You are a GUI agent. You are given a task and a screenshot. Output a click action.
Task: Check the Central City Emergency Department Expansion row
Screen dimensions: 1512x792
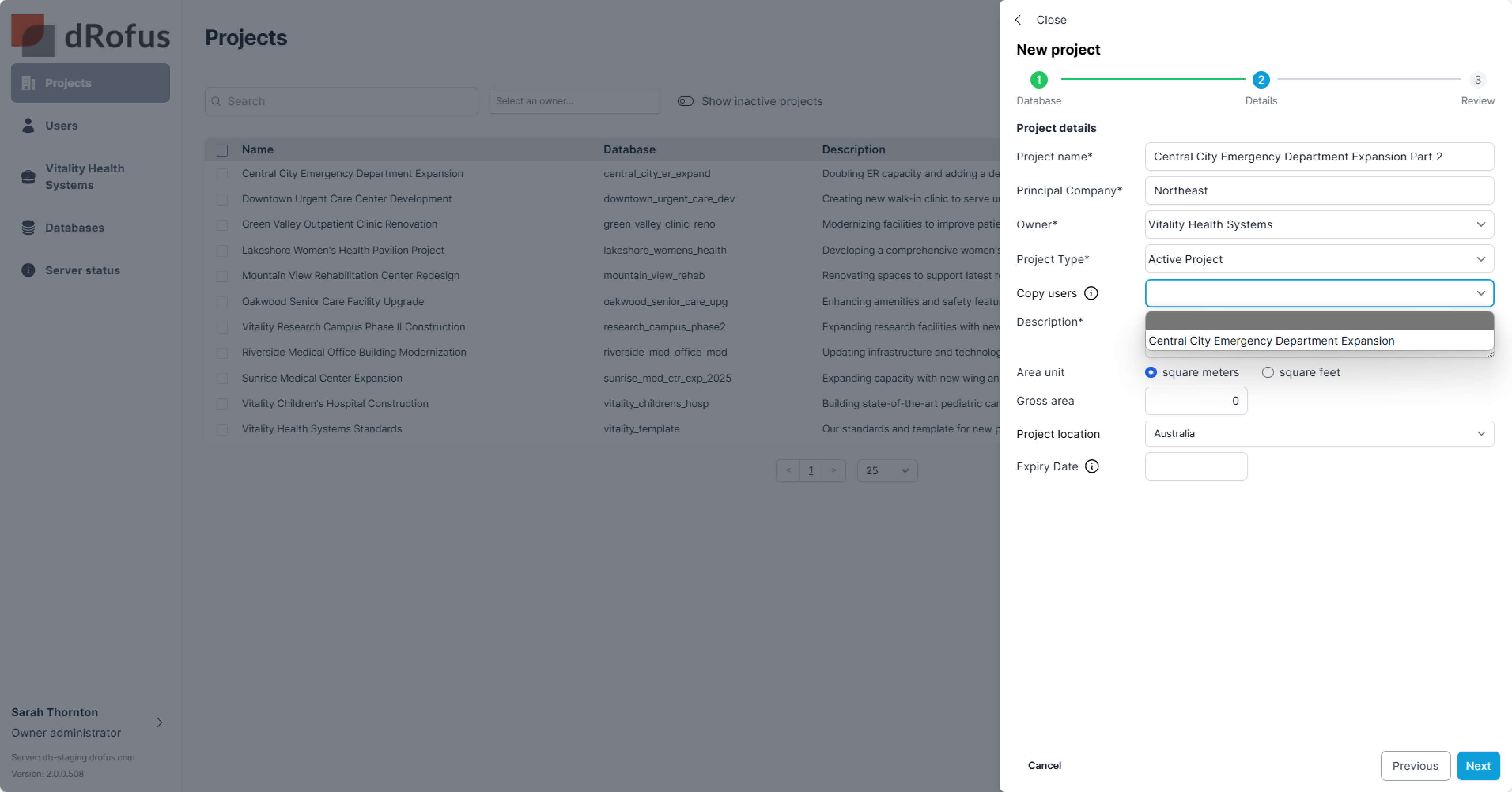click(x=222, y=173)
